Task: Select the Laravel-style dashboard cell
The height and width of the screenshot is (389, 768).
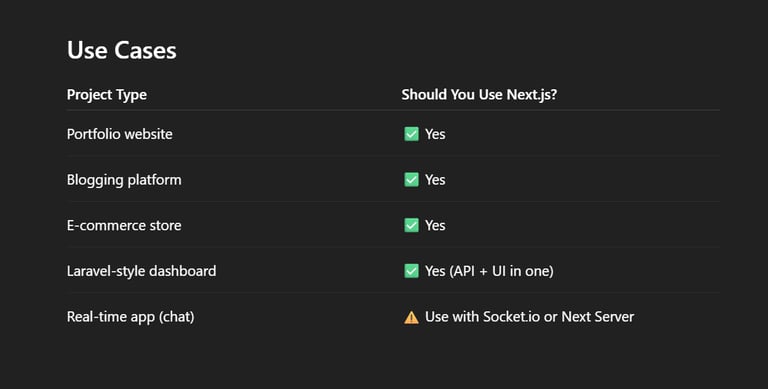Action: [x=142, y=271]
